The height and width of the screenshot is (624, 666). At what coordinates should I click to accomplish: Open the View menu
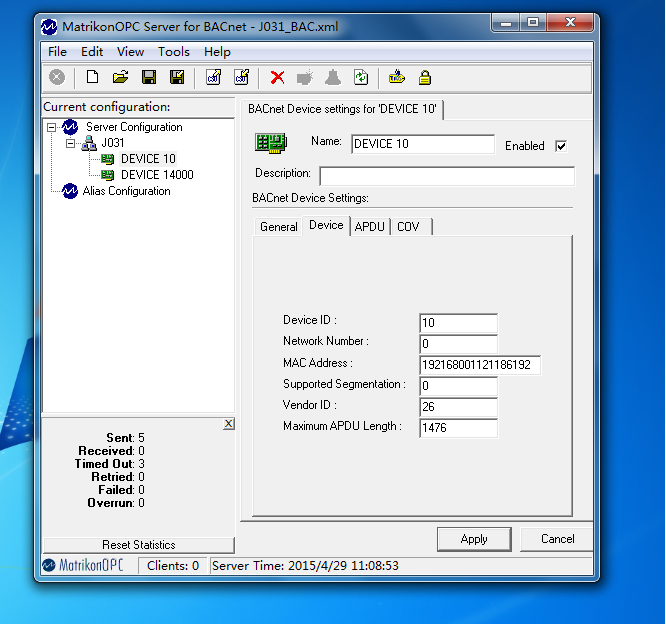[130, 52]
